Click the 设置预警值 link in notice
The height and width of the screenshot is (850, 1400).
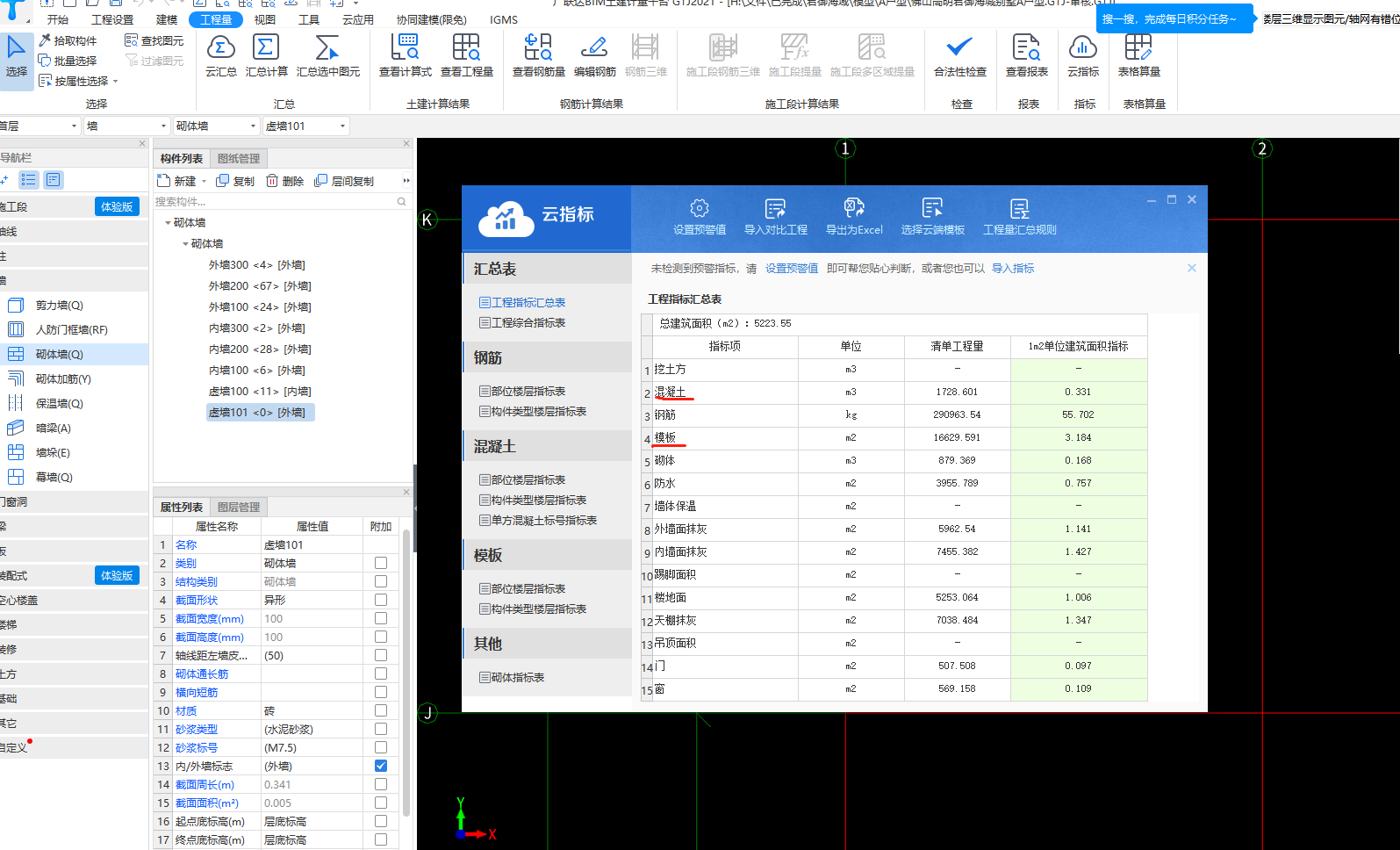coord(792,269)
